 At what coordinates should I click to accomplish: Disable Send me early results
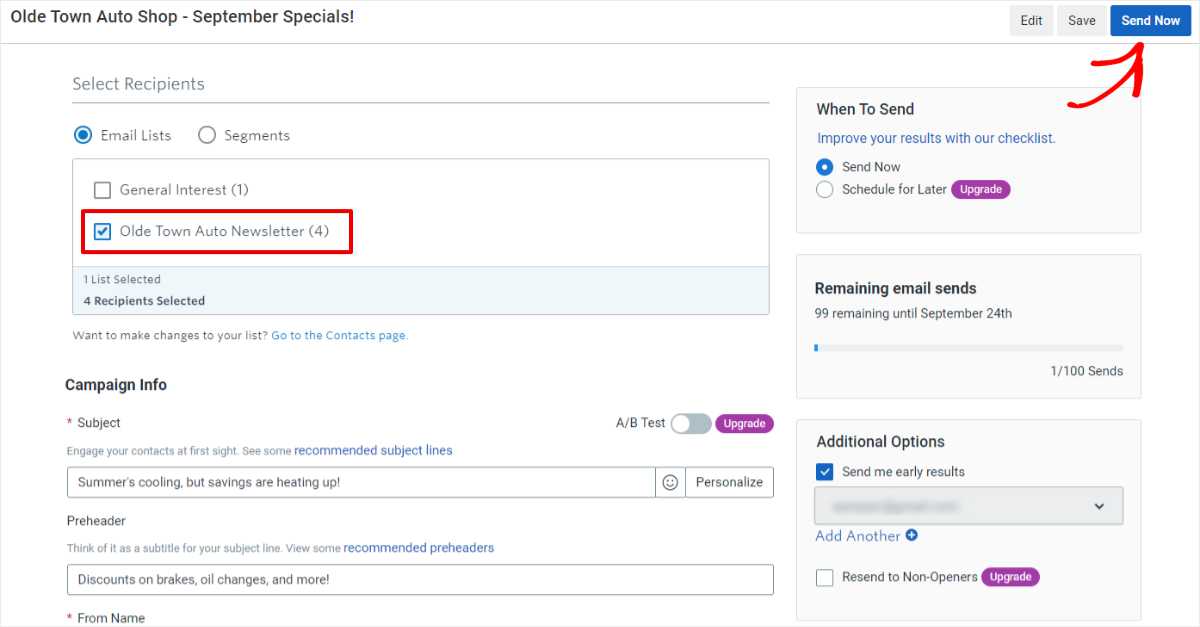pos(823,471)
